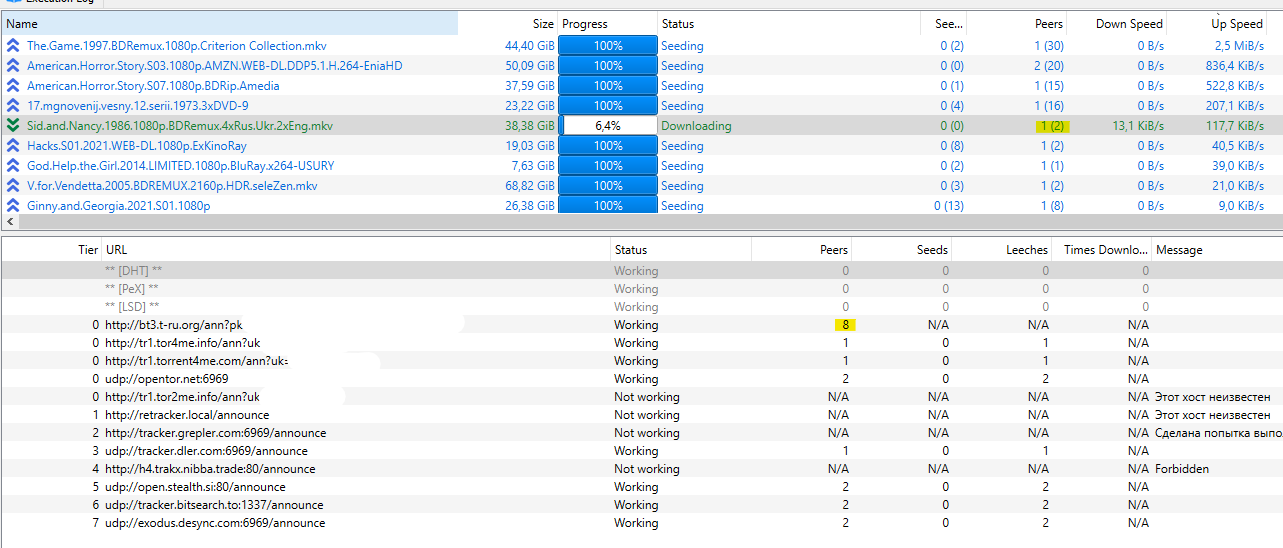Select h4.trakx.nibba.trade:80 tracker
Image resolution: width=1283 pixels, height=548 pixels.
tap(210, 469)
